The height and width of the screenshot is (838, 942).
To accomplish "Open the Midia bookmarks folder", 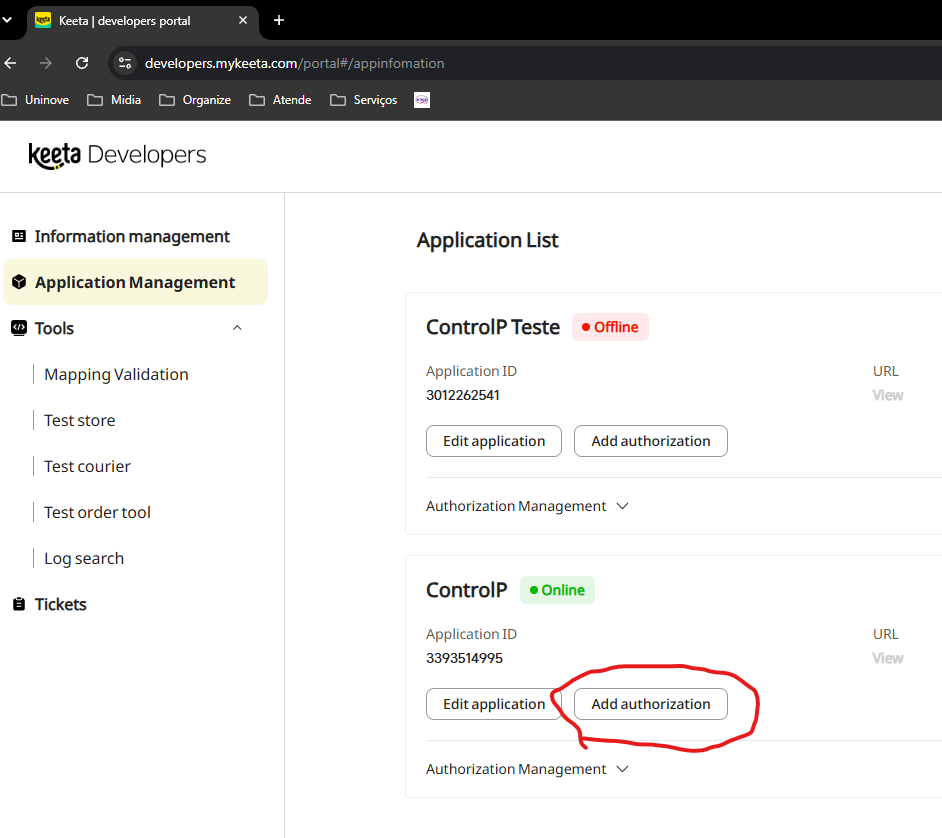I will coord(114,100).
